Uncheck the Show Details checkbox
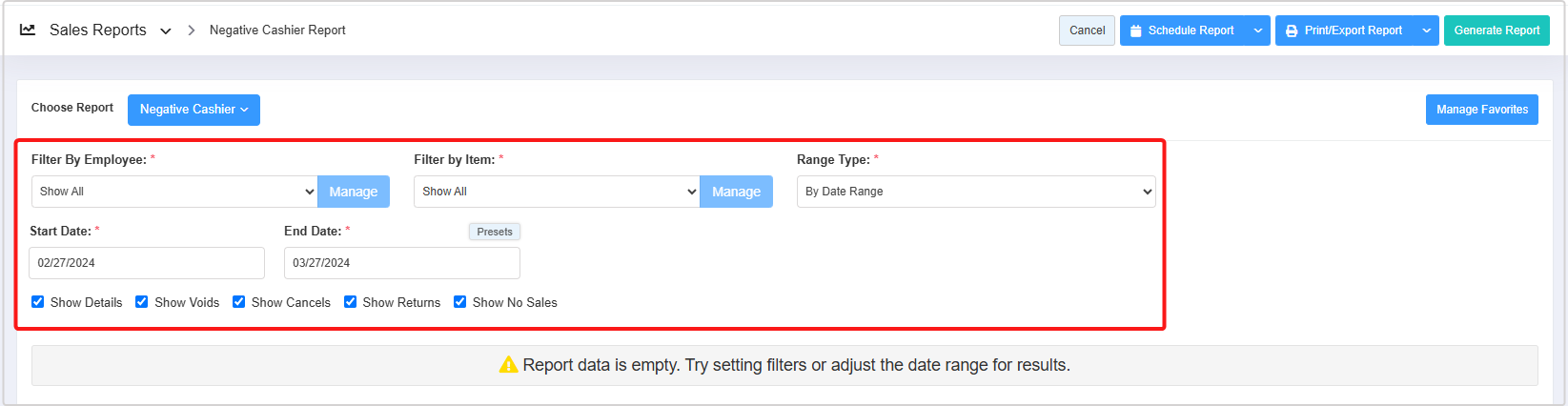 coord(38,302)
